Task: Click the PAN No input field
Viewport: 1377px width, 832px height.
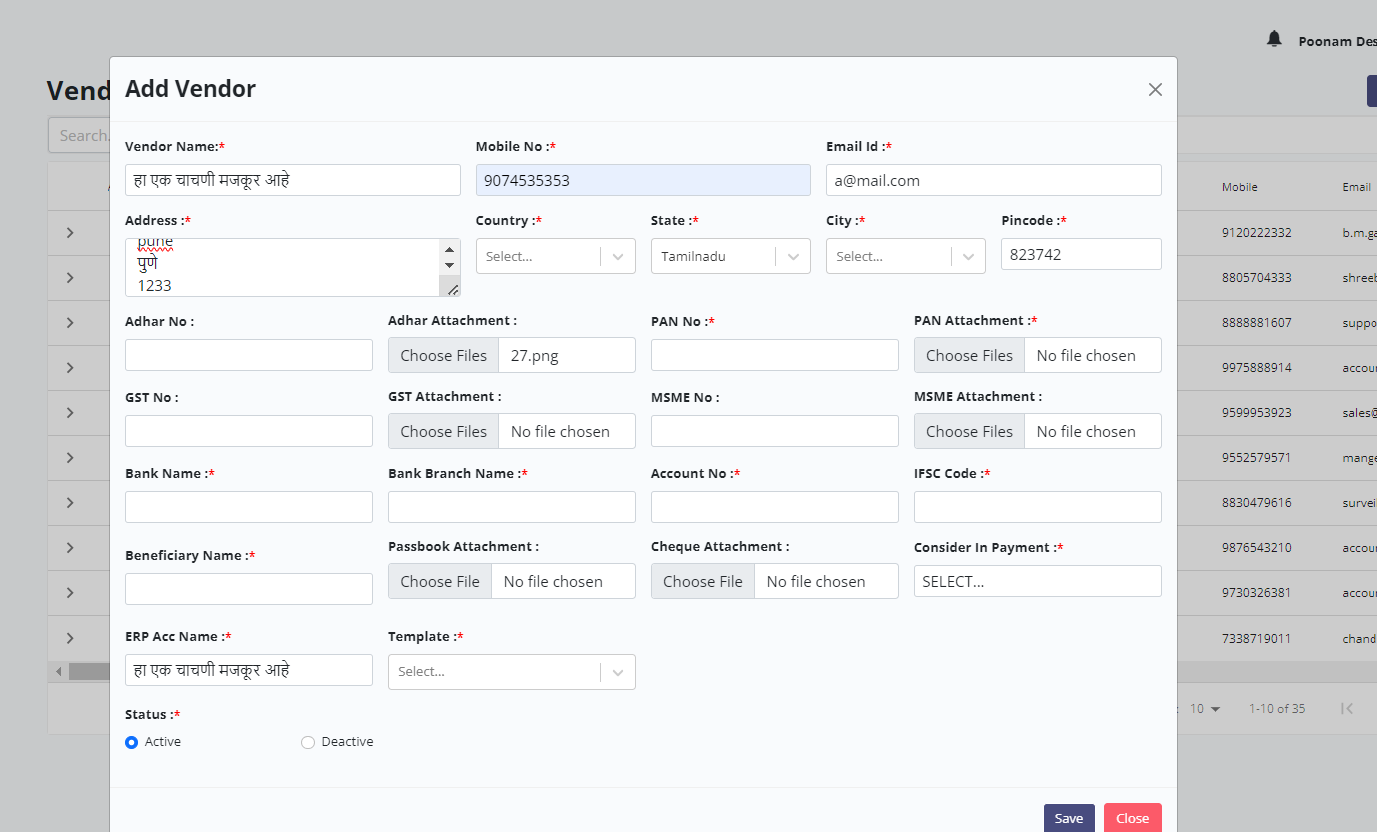Action: tap(775, 355)
